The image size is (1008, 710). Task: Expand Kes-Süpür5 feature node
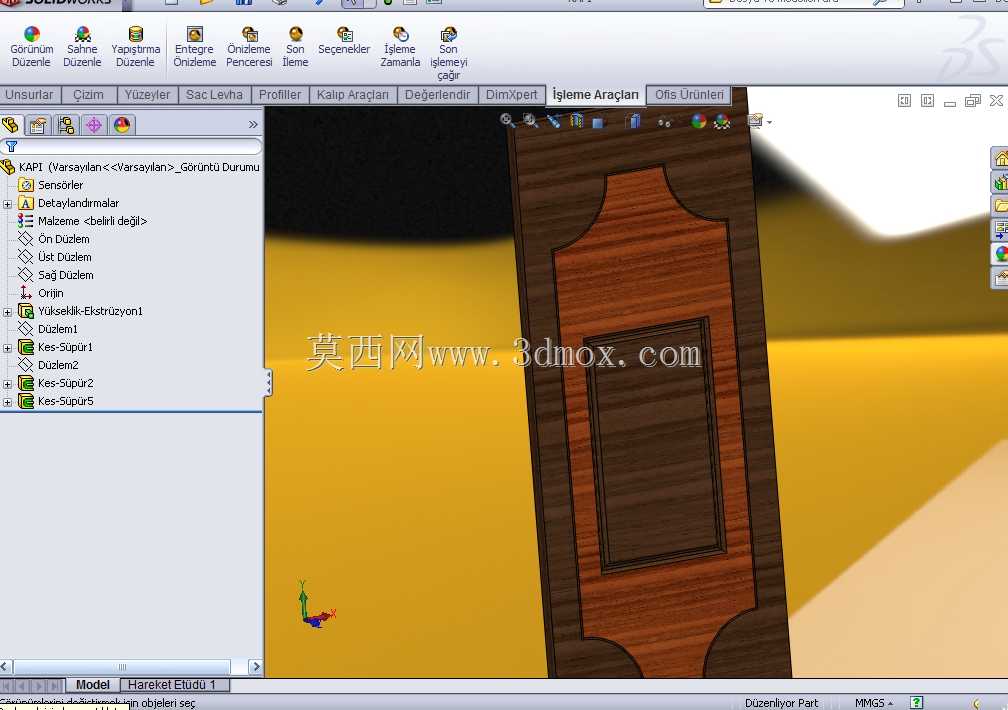tap(8, 402)
